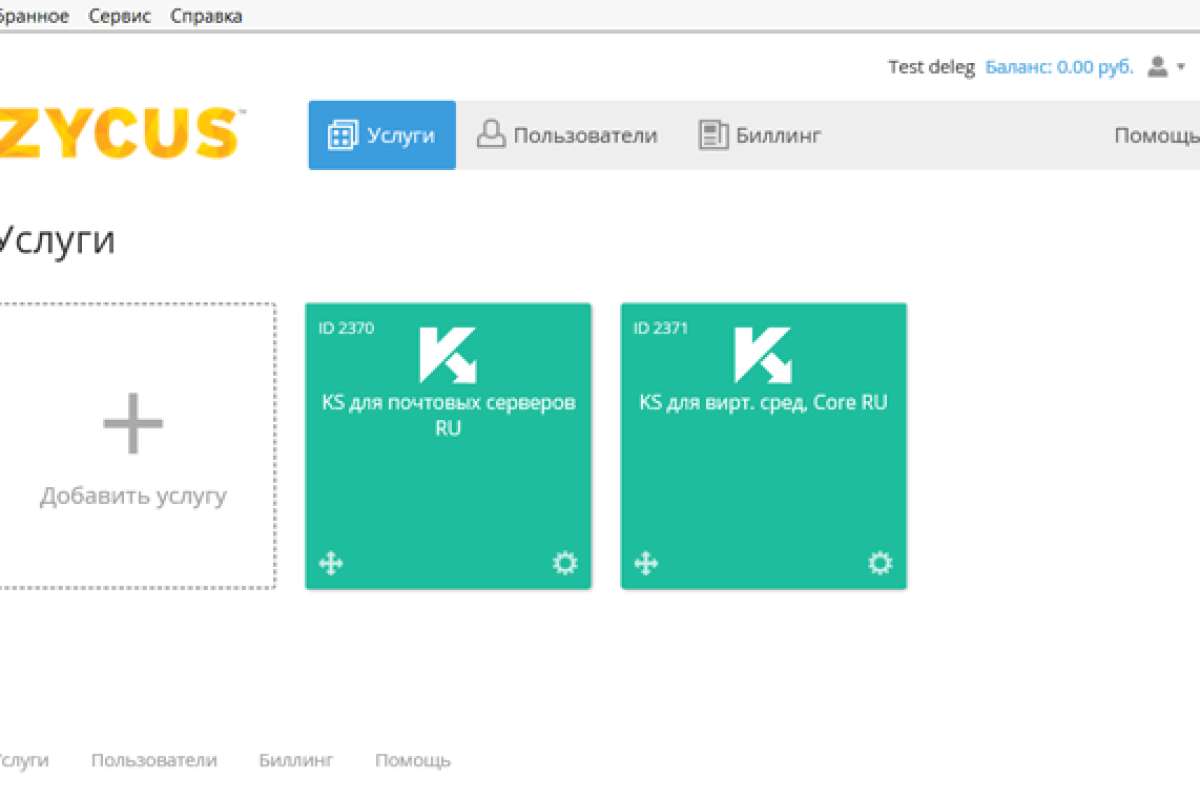Click the plus icon to add a service
Viewport: 1200px width, 800px height.
tap(133, 424)
